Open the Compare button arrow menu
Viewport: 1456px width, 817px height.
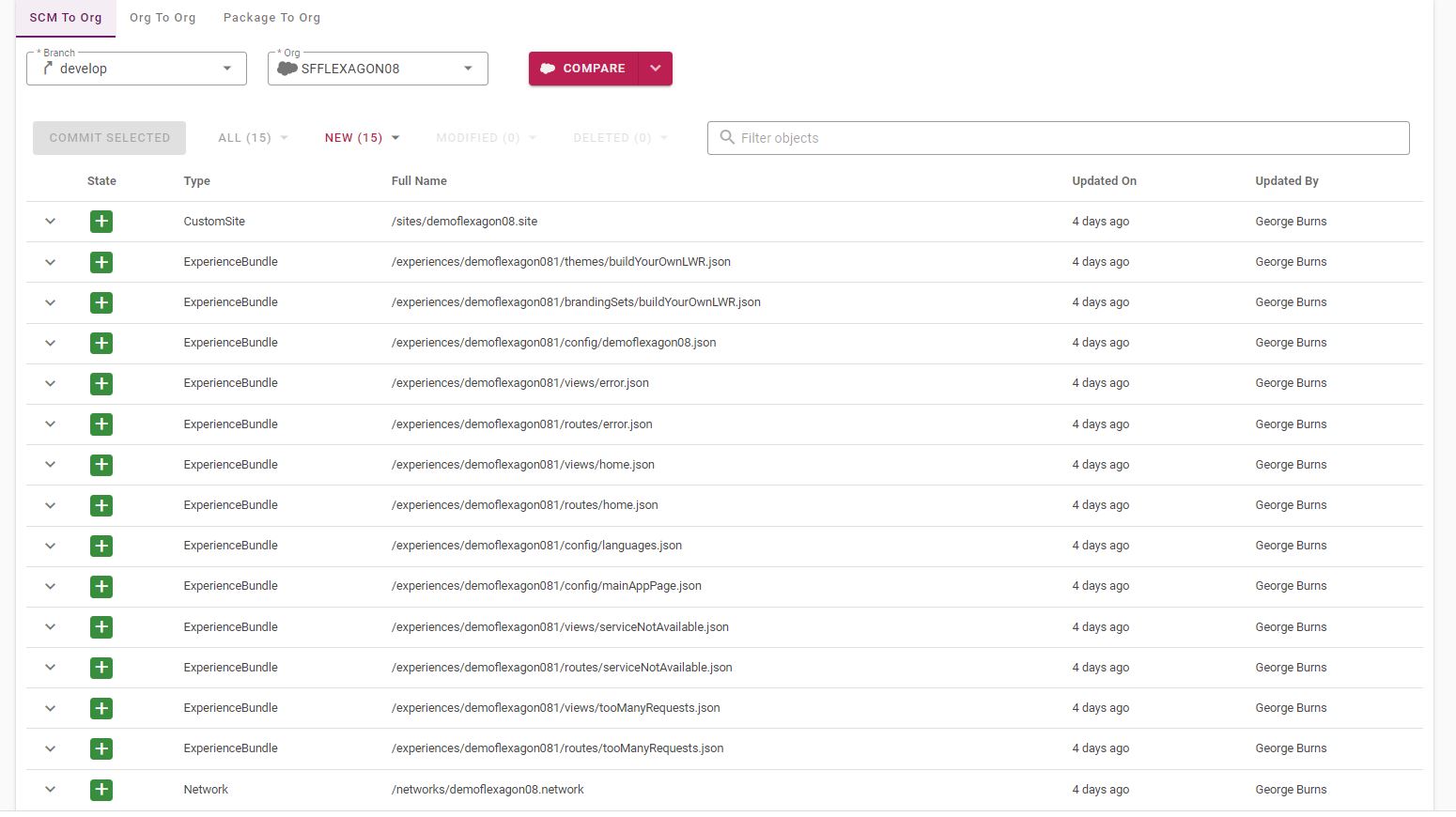(x=656, y=69)
